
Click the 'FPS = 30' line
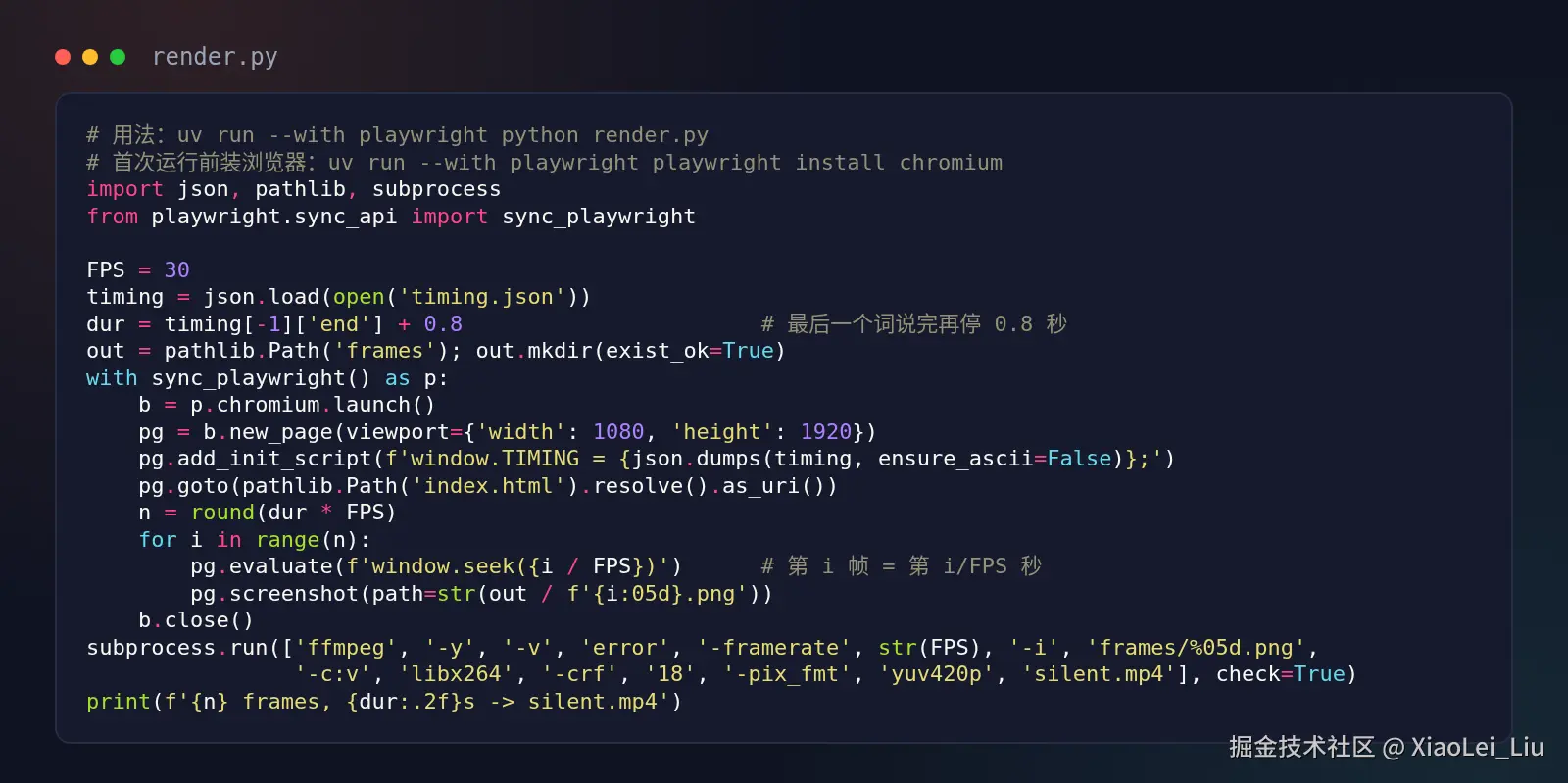(x=138, y=269)
